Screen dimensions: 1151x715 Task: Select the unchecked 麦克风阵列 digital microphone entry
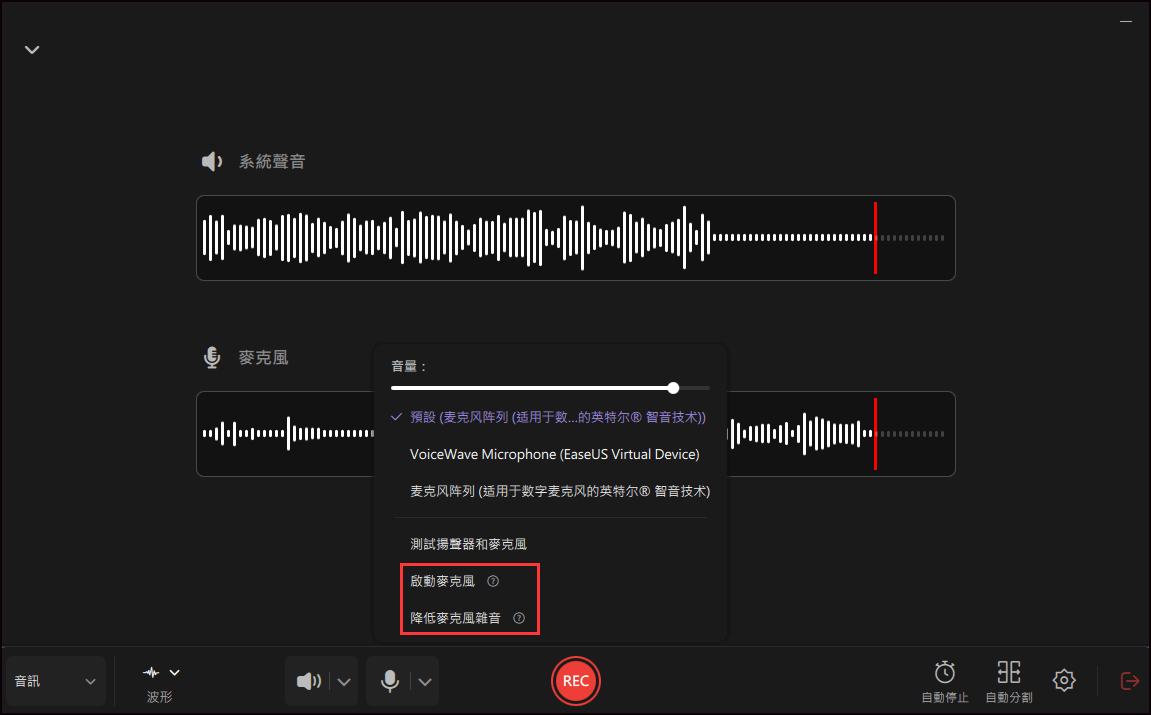[x=560, y=491]
